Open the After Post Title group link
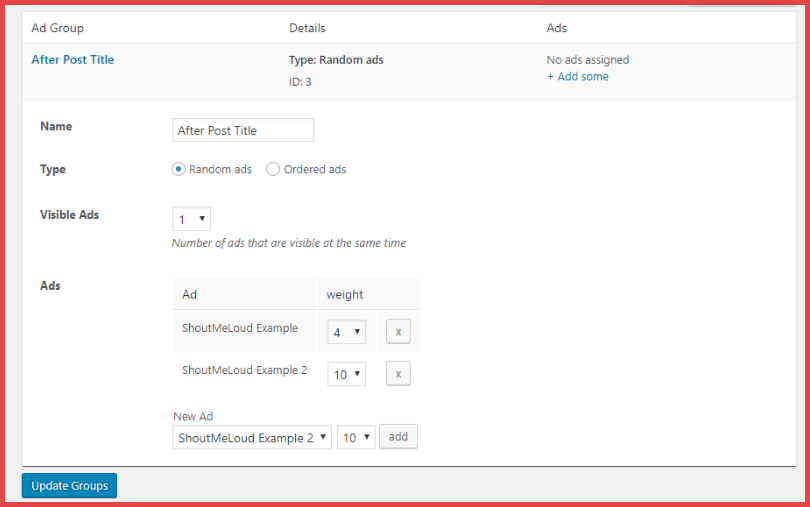Screen dimensions: 810x507 [73, 59]
